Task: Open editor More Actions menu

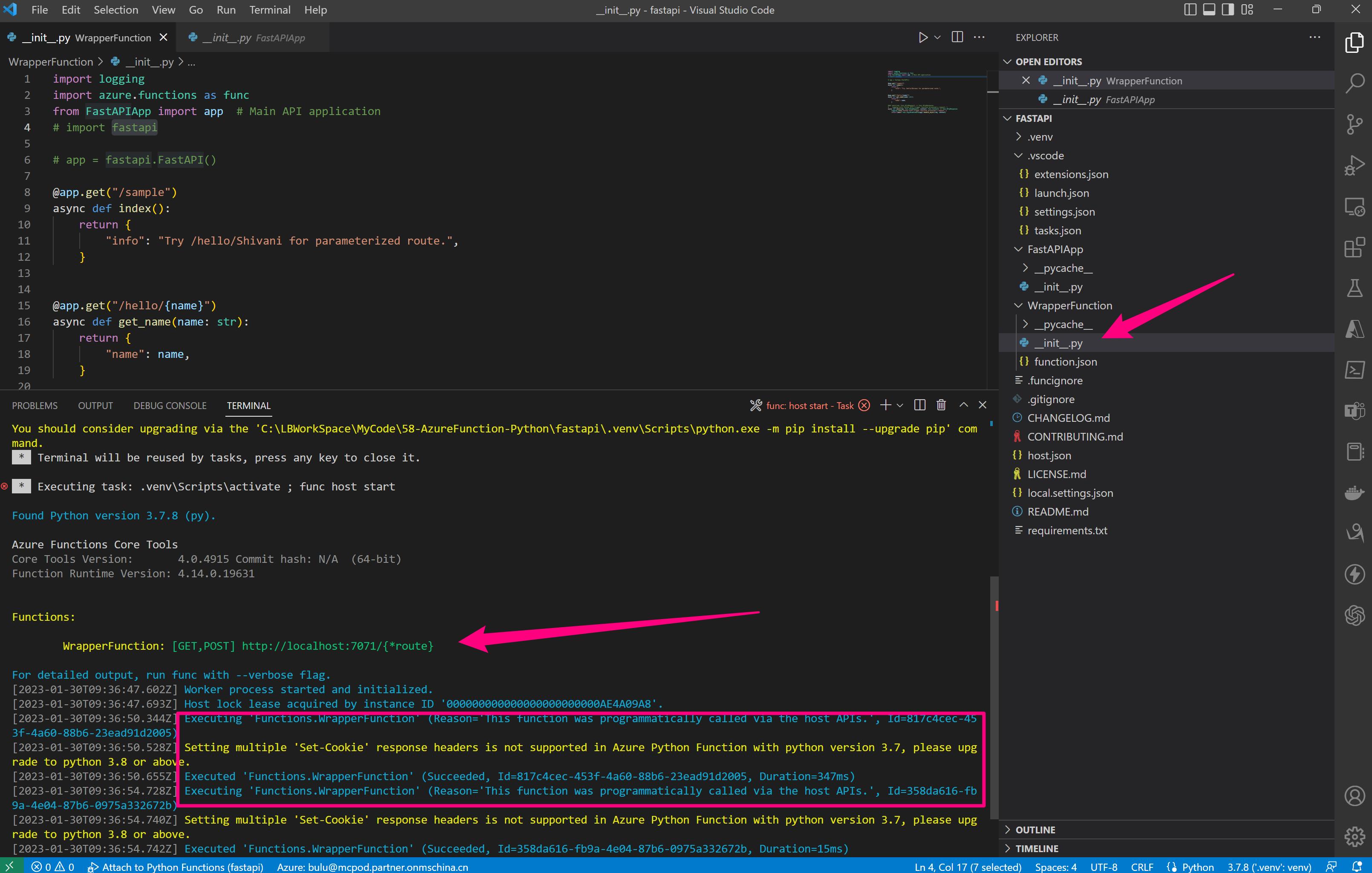Action: click(x=979, y=37)
